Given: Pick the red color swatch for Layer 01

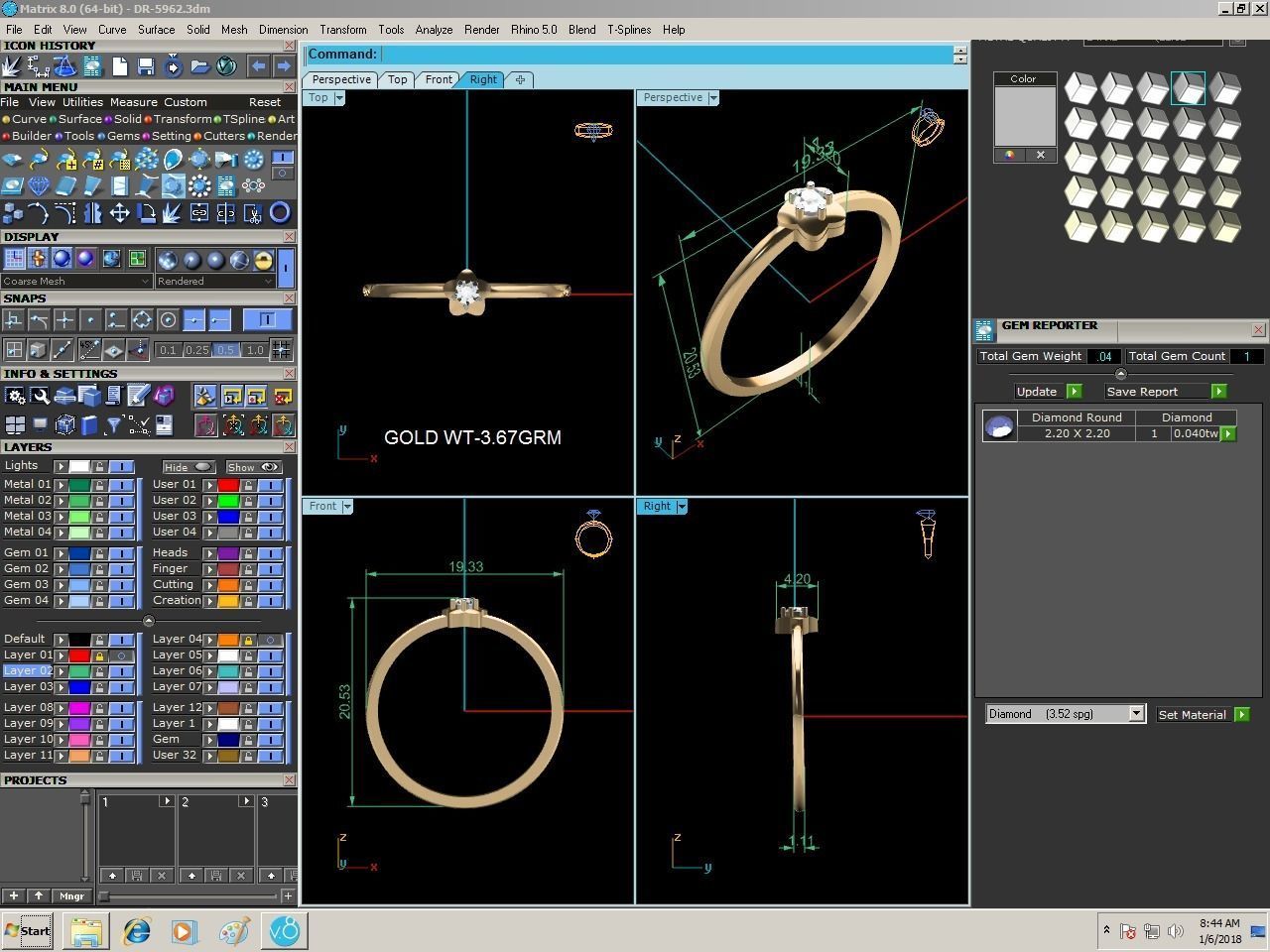Looking at the screenshot, I should (79, 655).
